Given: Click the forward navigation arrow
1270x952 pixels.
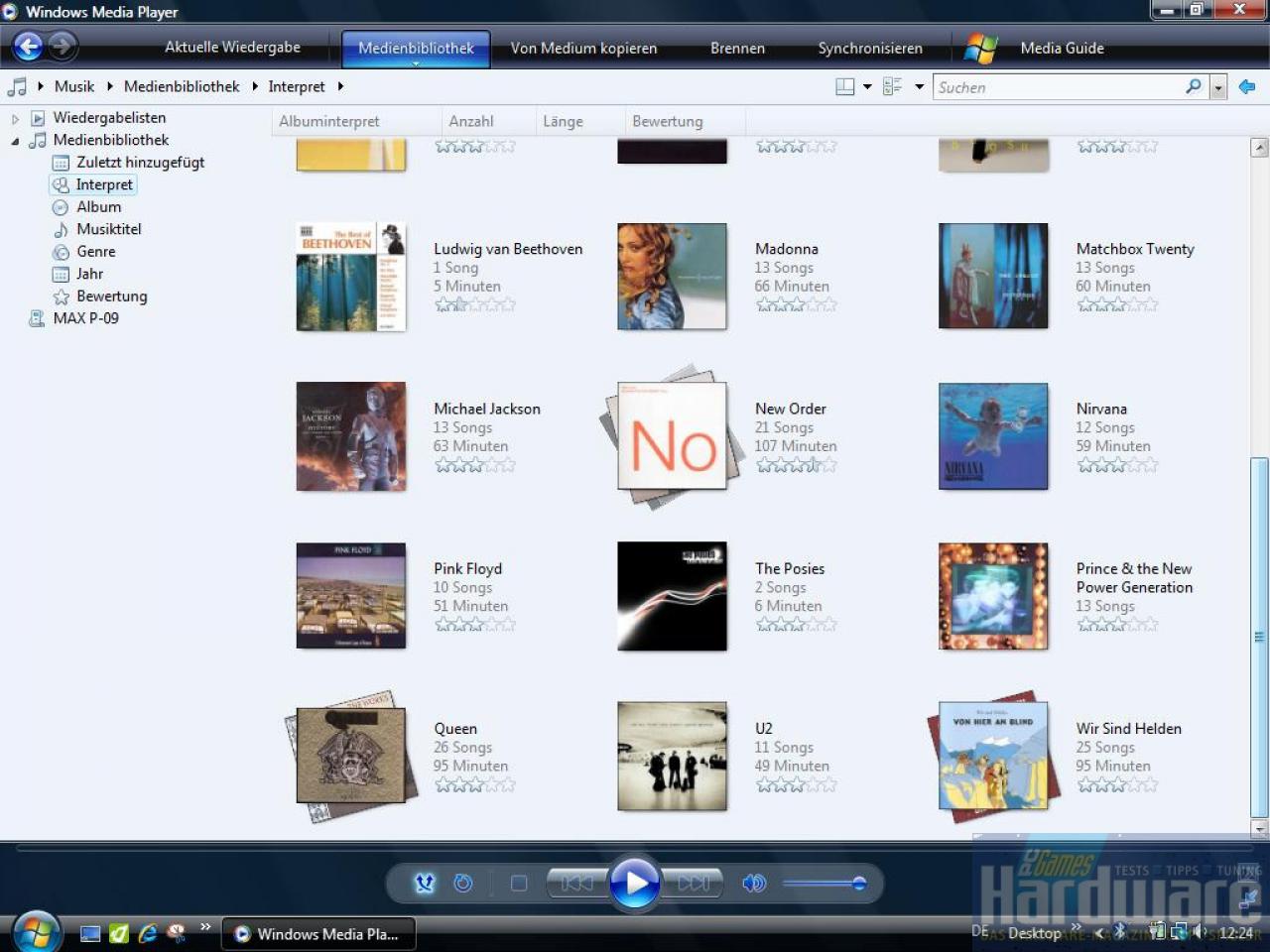Looking at the screenshot, I should [63, 46].
